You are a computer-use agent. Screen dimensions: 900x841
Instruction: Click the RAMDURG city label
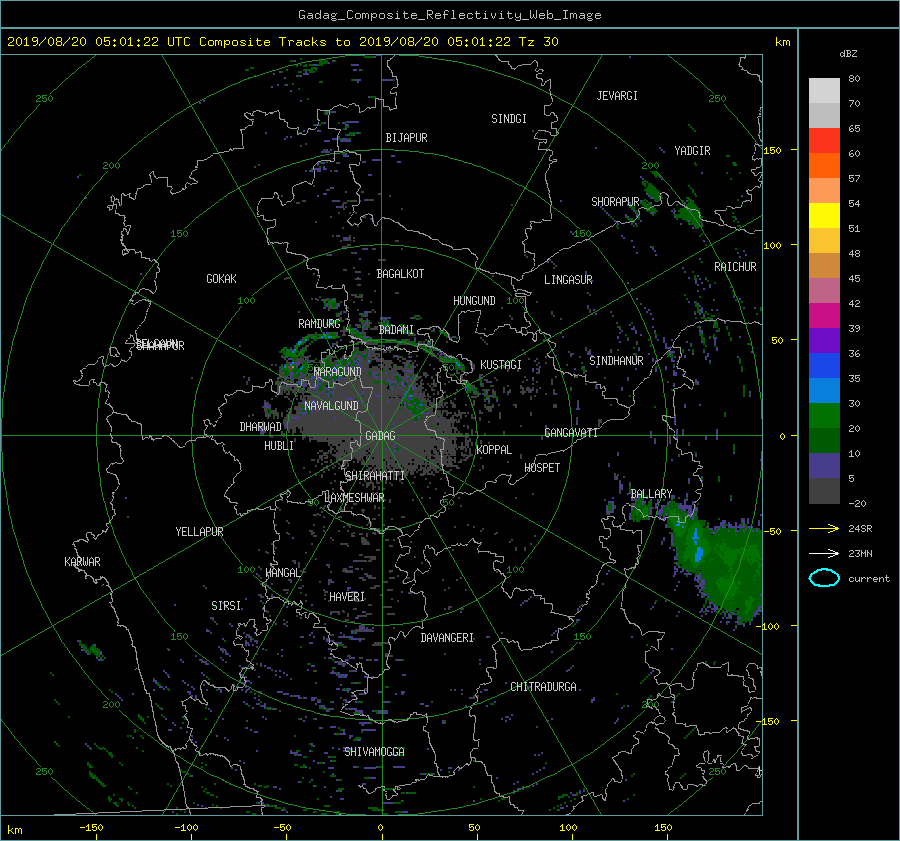319,324
